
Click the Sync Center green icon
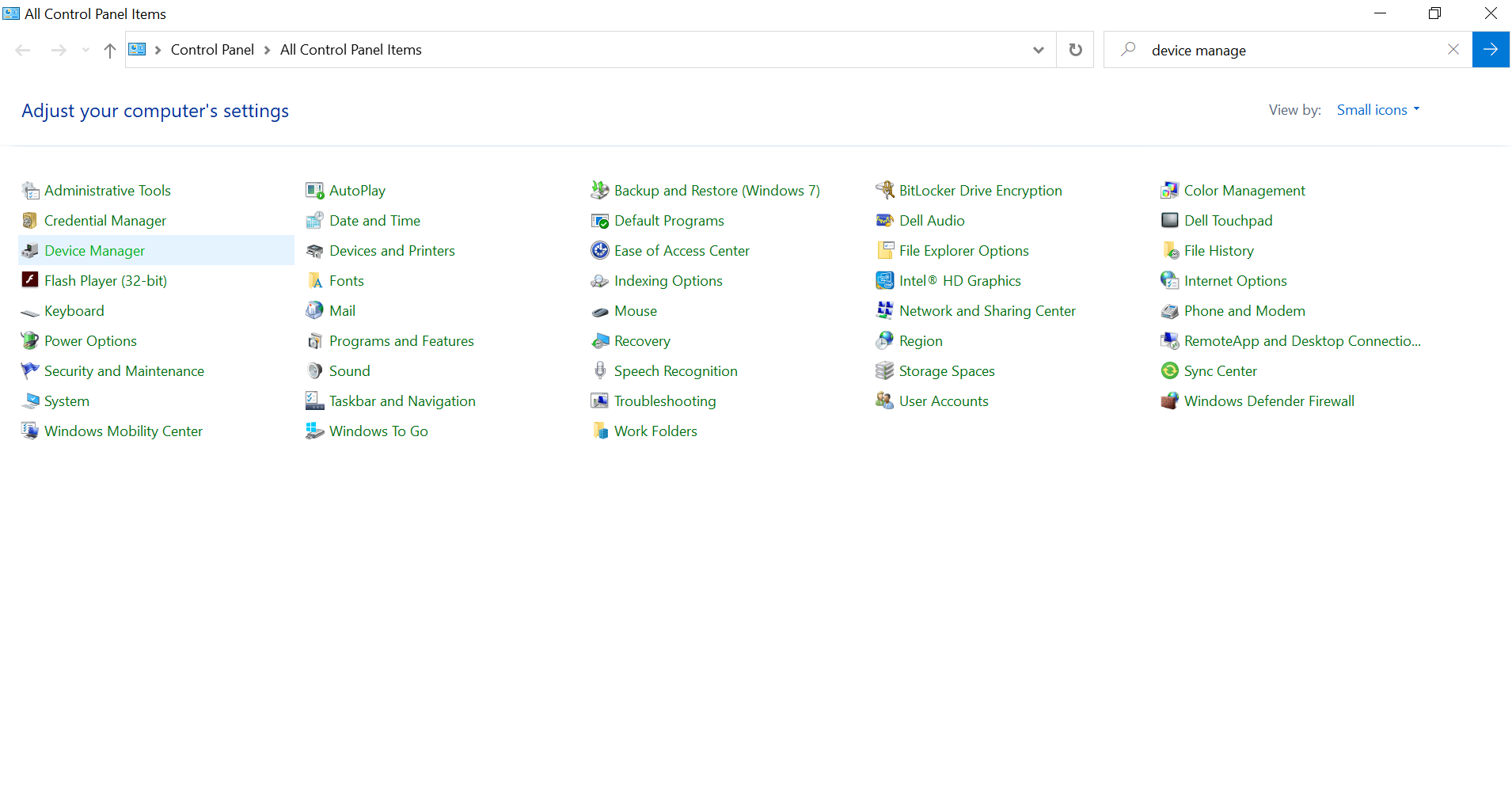(1170, 371)
